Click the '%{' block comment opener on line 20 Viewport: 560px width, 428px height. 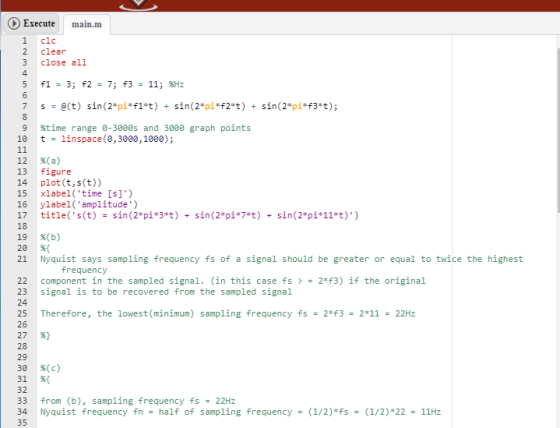[x=45, y=248]
